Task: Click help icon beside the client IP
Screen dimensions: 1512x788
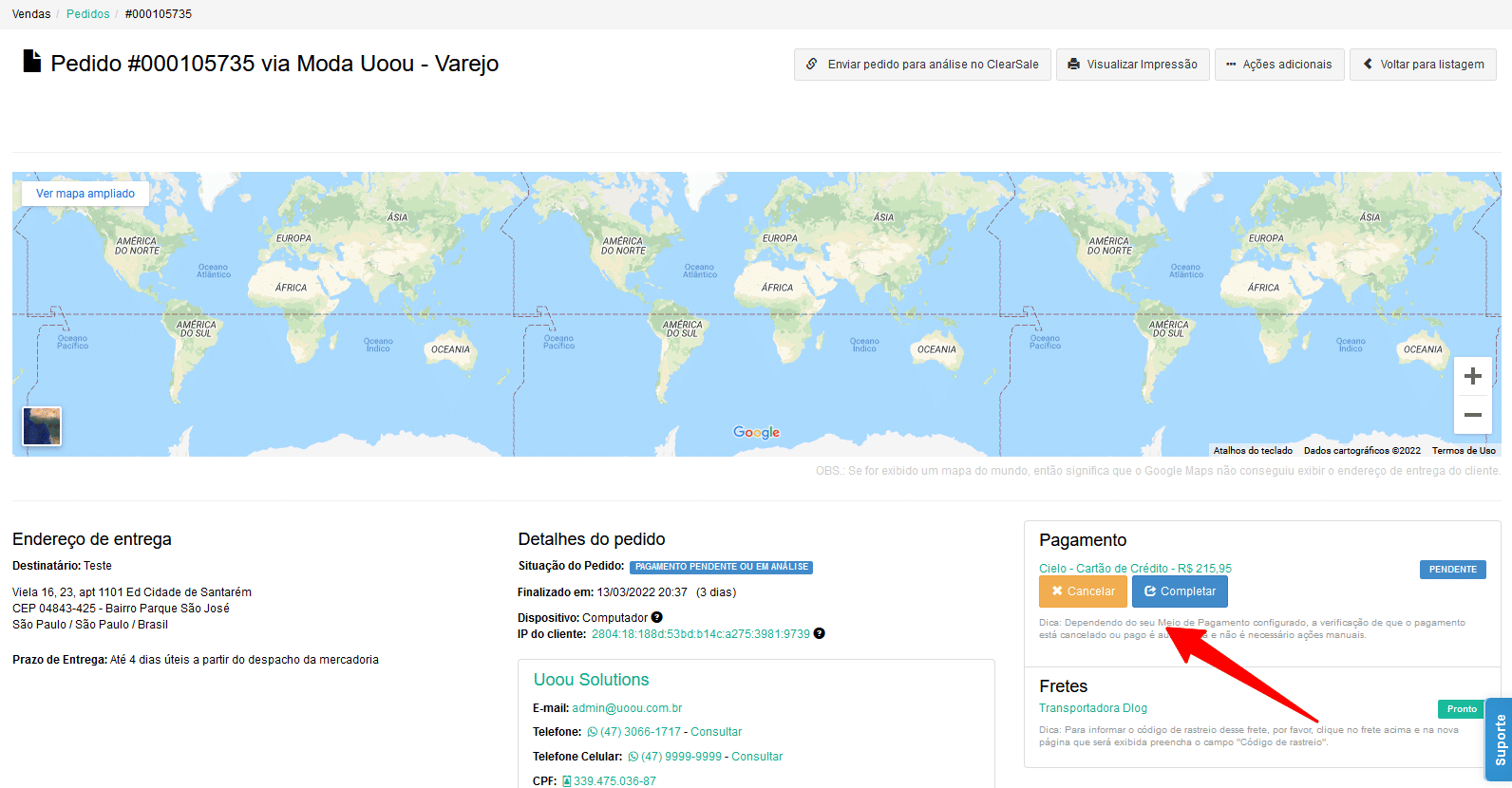Action: pyautogui.click(x=819, y=633)
